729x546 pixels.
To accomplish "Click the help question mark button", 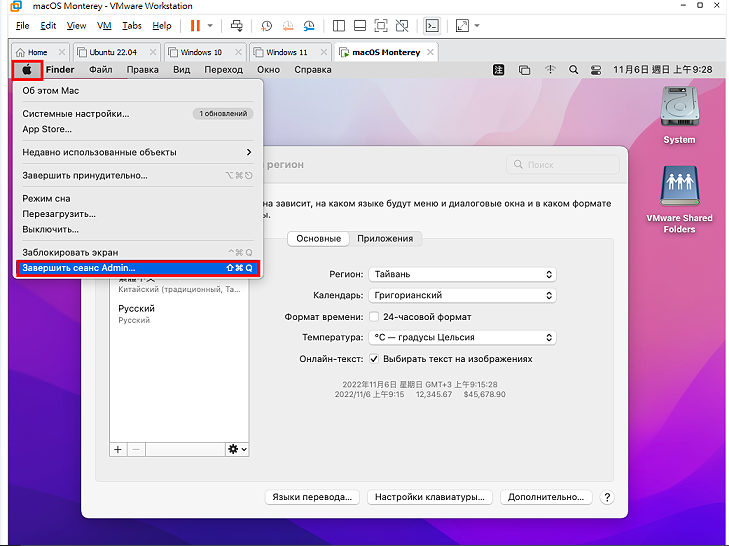I will pos(607,497).
